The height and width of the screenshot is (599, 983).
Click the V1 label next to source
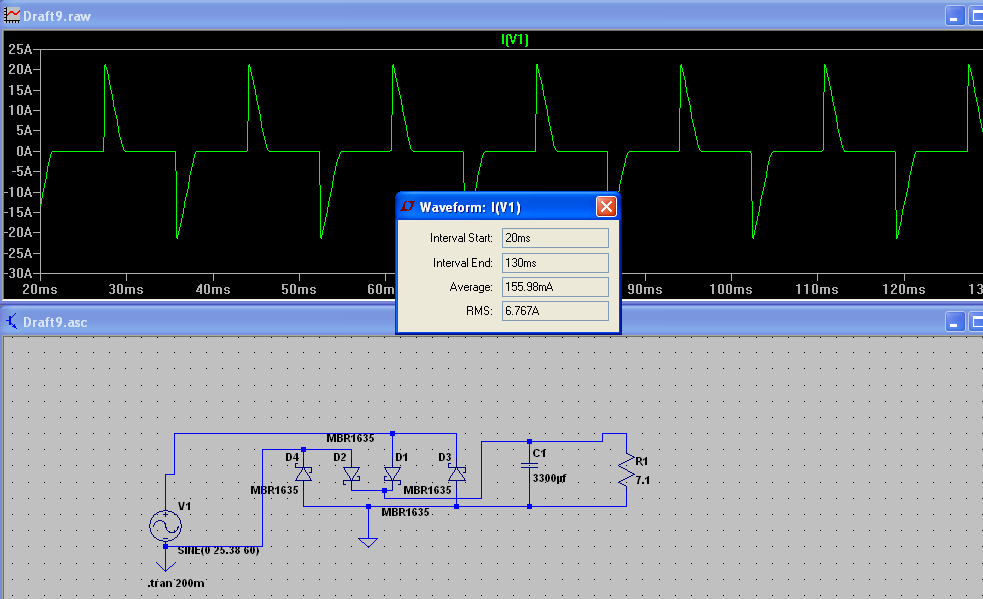(185, 506)
